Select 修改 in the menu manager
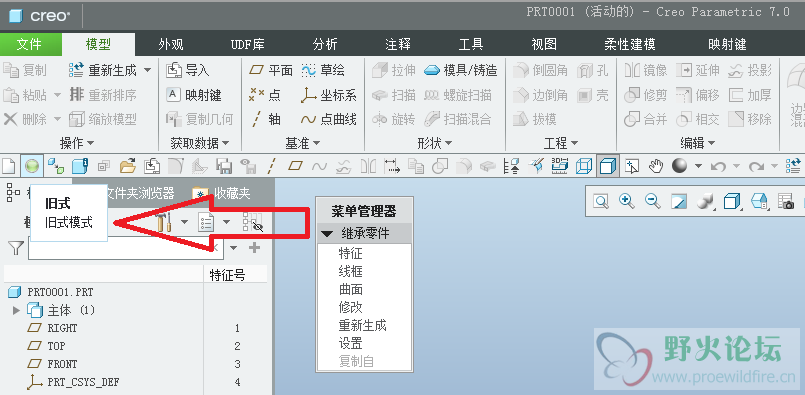805x395 pixels. (x=351, y=308)
